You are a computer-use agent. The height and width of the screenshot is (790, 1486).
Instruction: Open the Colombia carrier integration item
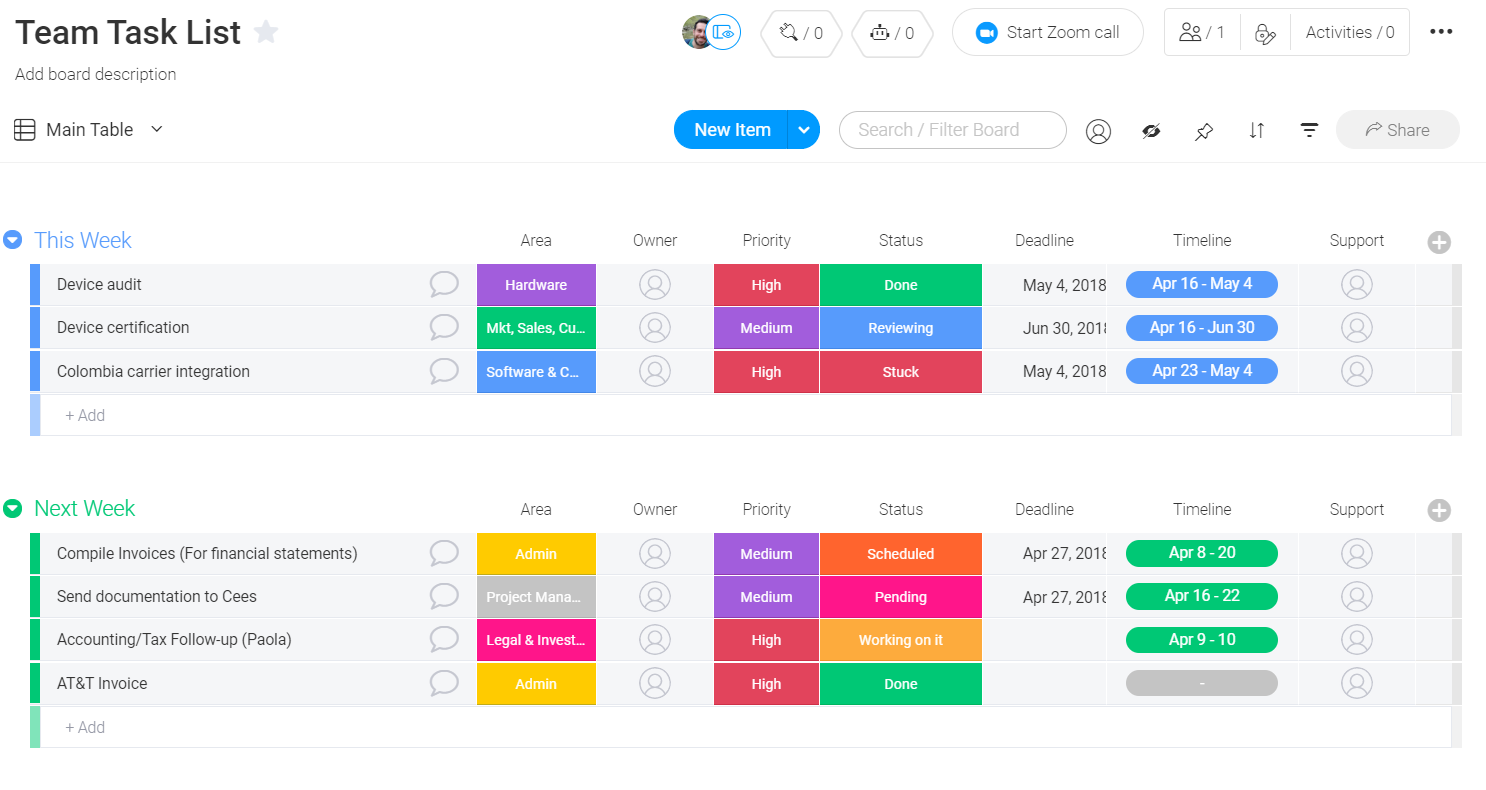tap(153, 372)
